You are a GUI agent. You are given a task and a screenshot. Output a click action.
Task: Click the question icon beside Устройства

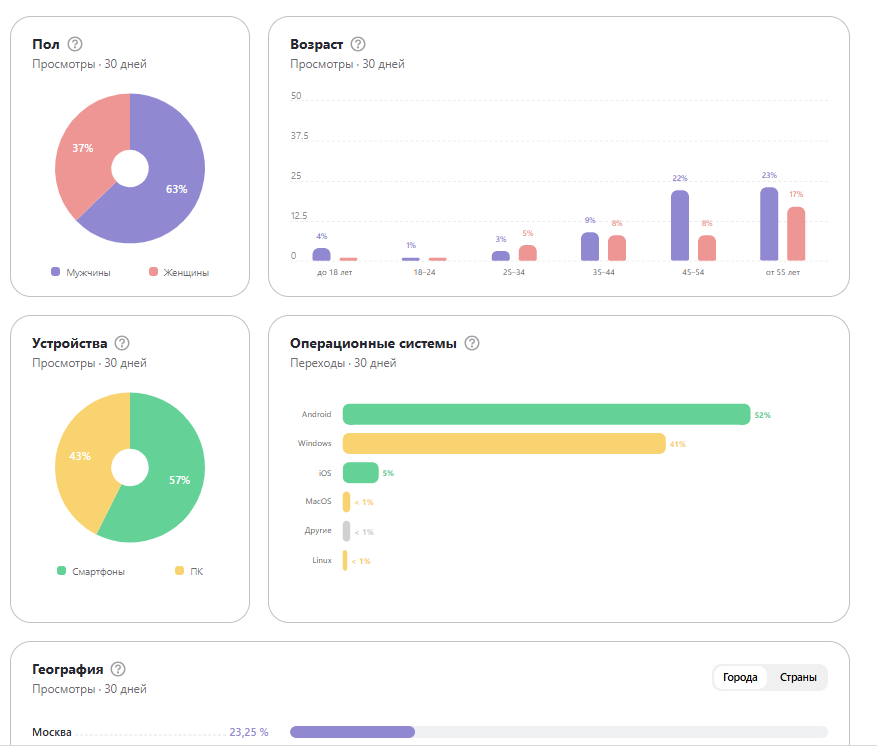tap(122, 343)
